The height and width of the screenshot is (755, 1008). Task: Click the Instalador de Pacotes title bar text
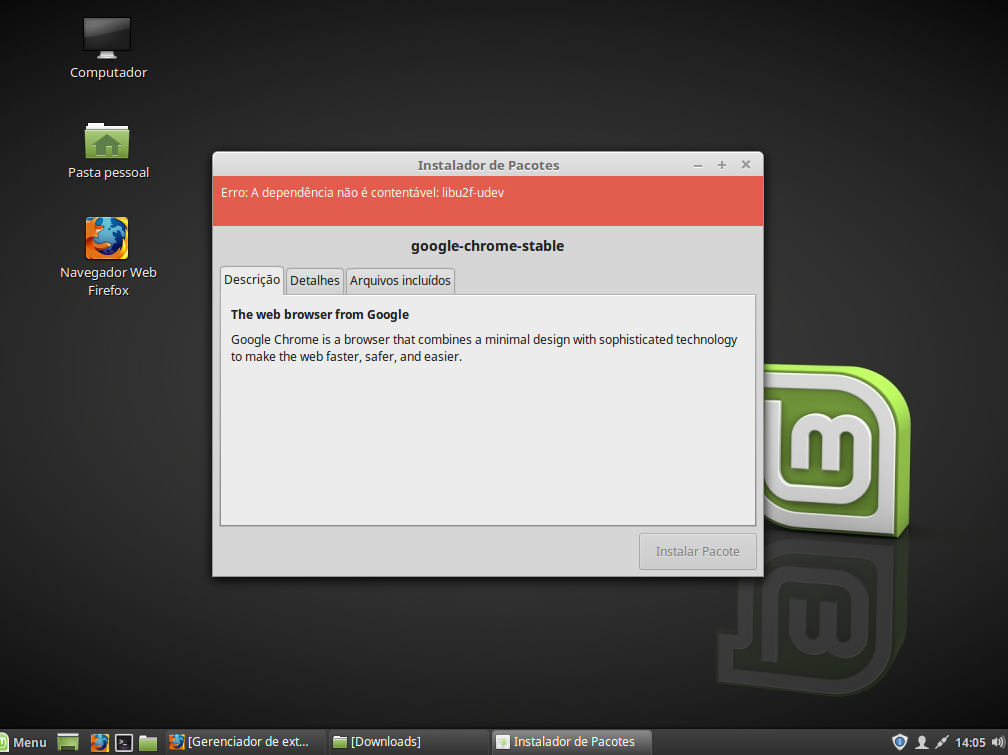(489, 165)
